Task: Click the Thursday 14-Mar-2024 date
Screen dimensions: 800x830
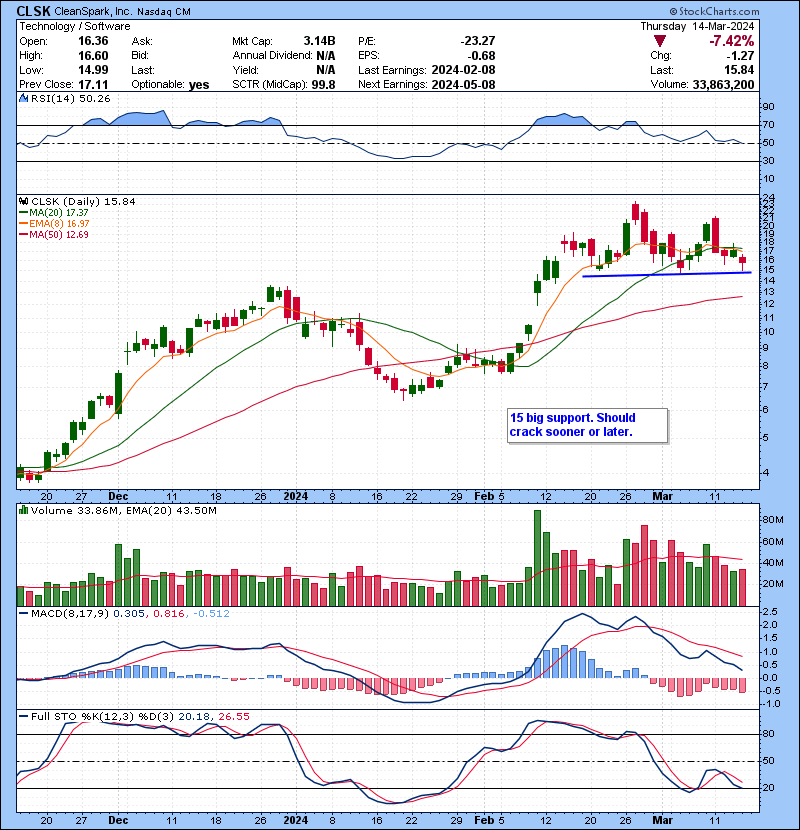Action: coord(697,26)
